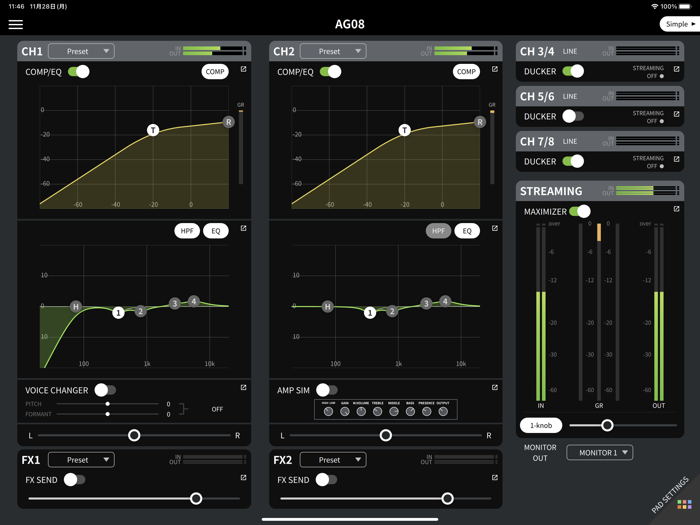Screen dimensions: 700x525
Task: Click the Wi-Fi status icon
Action: (x=654, y=6)
